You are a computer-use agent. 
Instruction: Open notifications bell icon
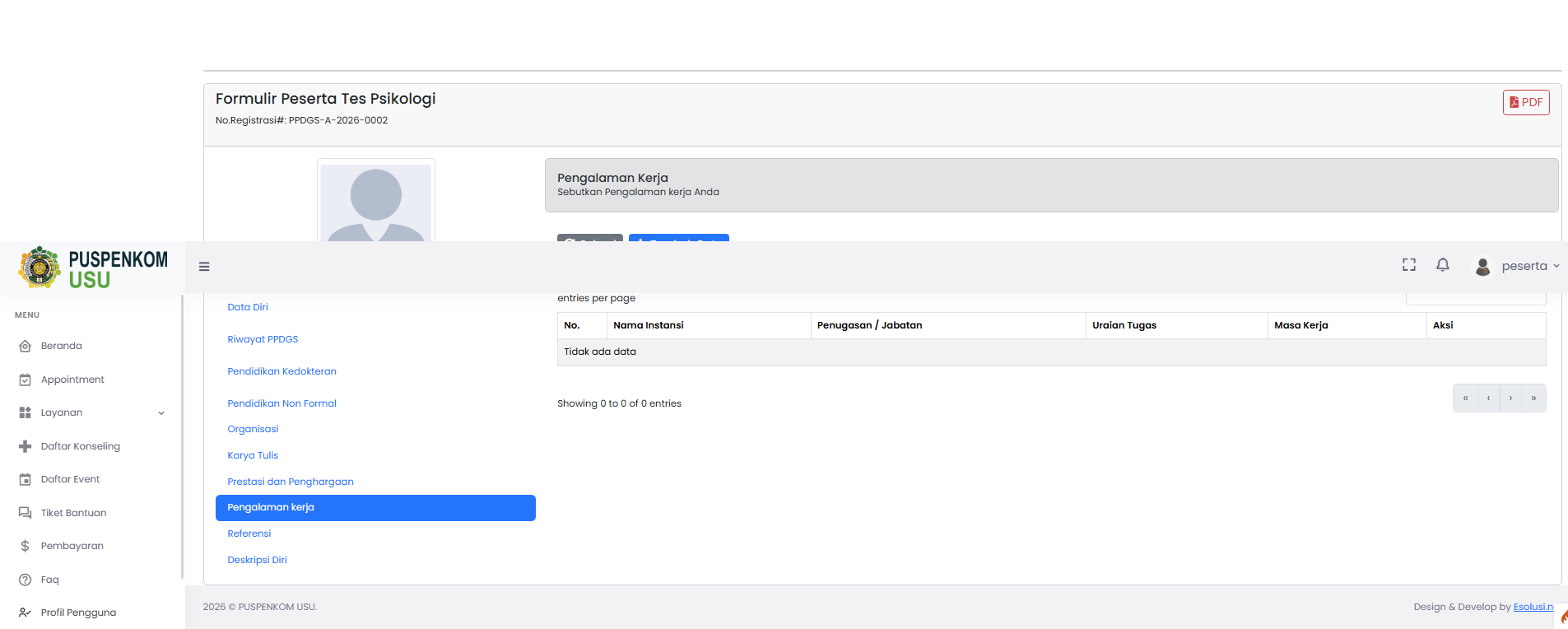pos(1443,265)
